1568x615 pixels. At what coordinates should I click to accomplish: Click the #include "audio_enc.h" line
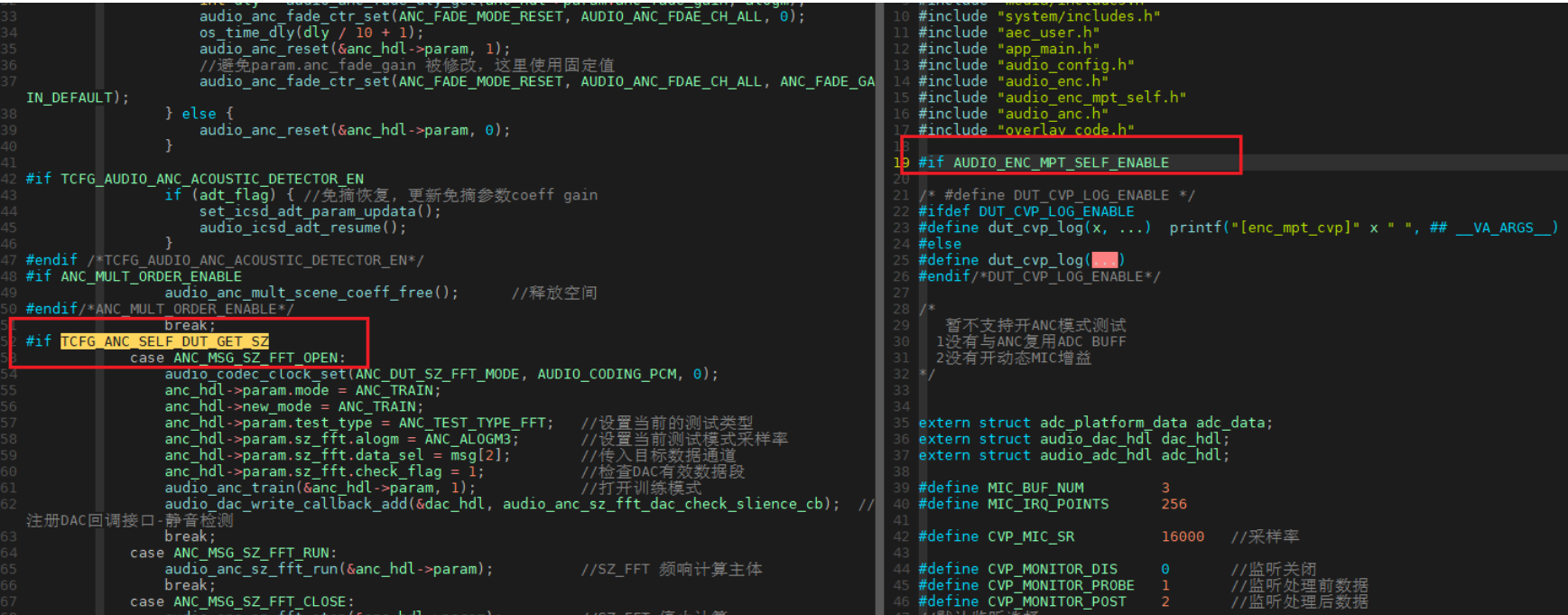coord(1014,81)
